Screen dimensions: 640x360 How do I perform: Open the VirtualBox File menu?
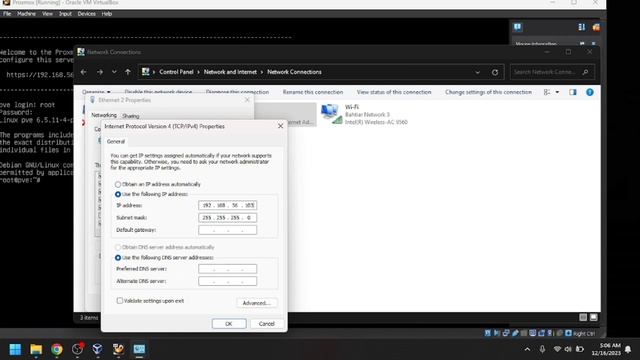[7, 14]
